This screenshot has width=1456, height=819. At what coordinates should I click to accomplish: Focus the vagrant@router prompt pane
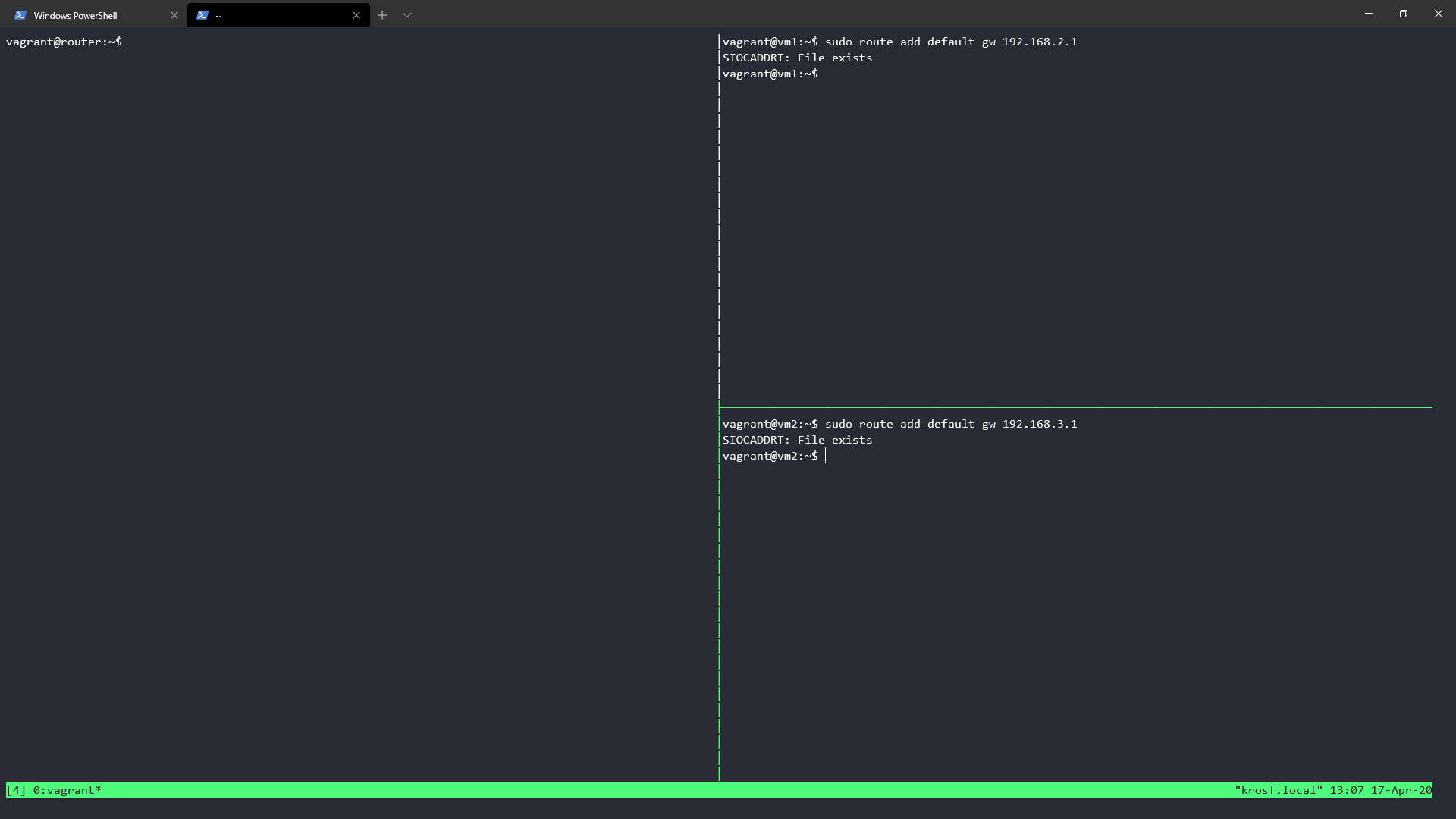tap(64, 42)
